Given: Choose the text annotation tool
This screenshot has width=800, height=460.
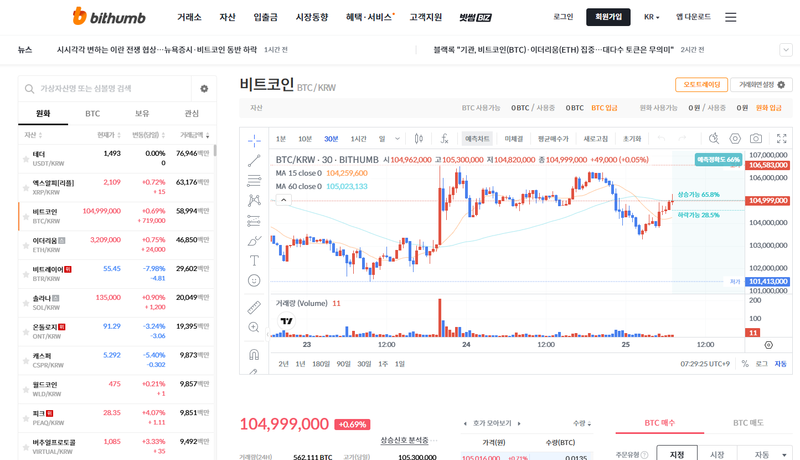Looking at the screenshot, I should point(254,260).
